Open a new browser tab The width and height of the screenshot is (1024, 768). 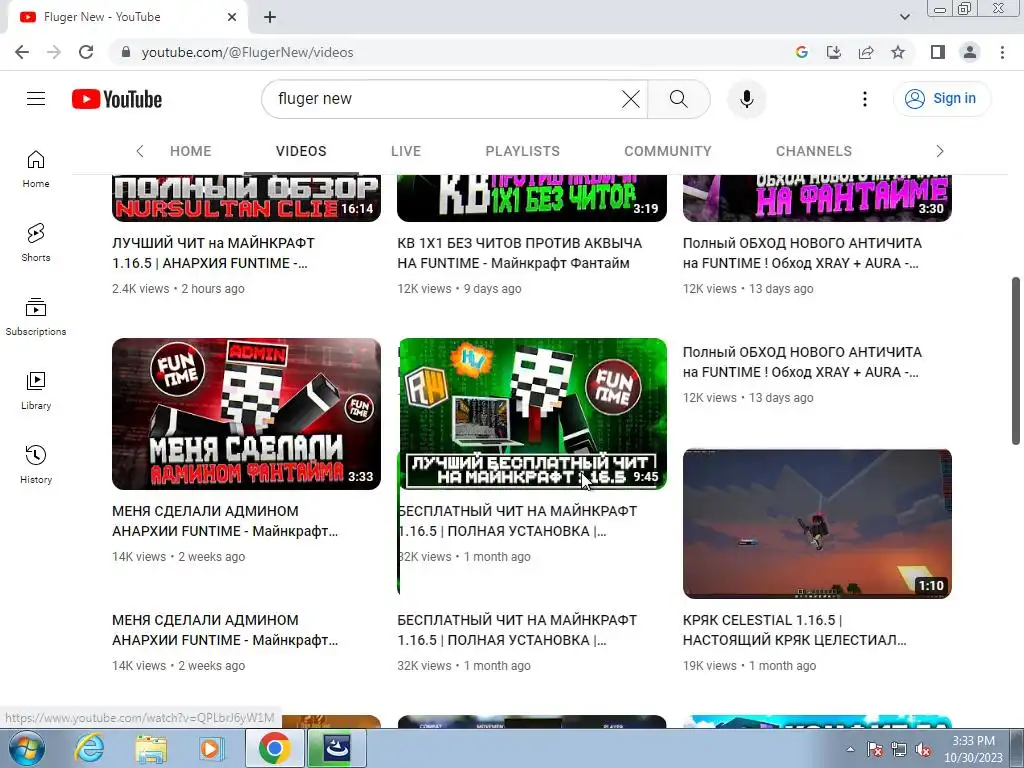[x=270, y=17]
